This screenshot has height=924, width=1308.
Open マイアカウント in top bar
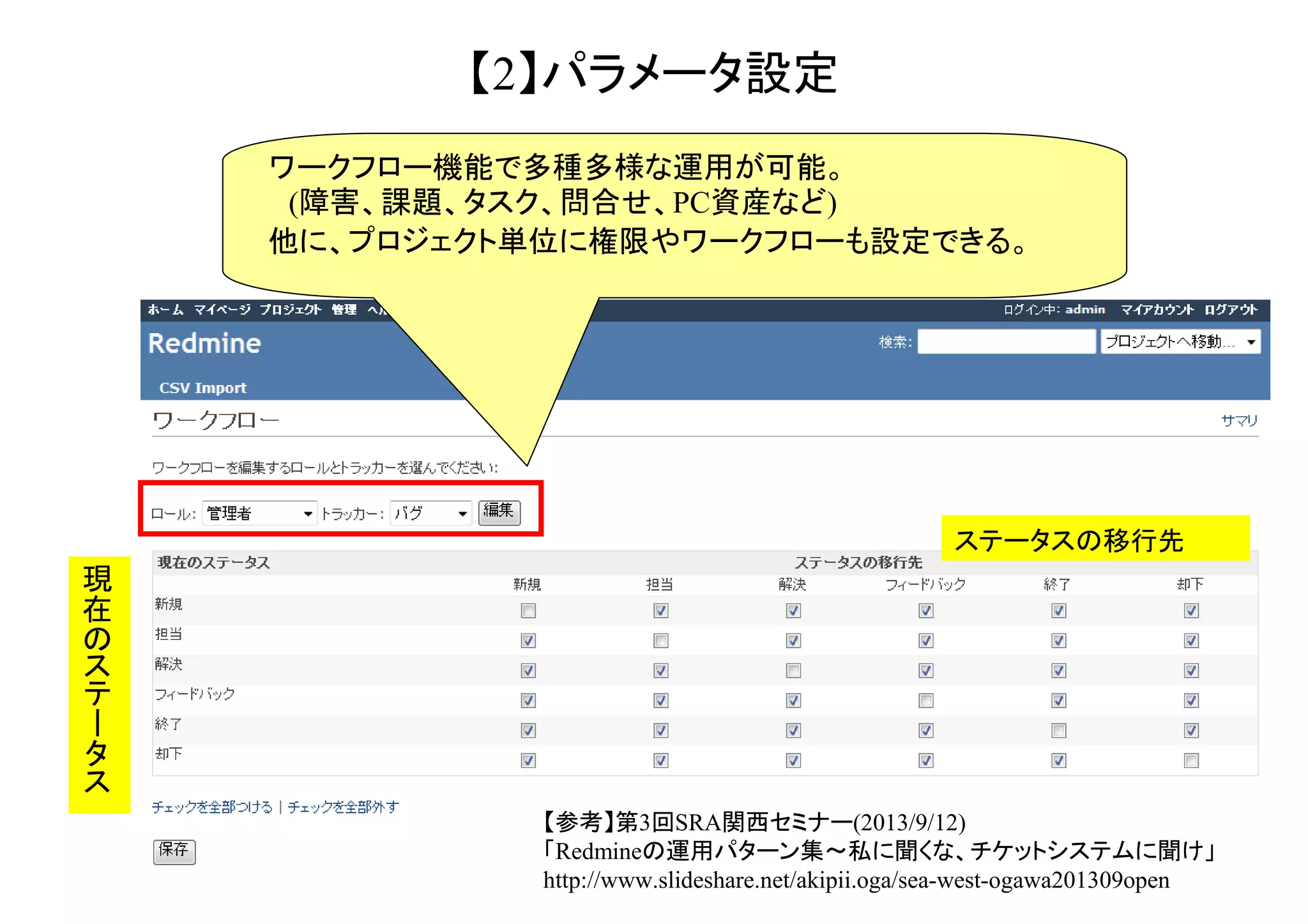[1157, 310]
